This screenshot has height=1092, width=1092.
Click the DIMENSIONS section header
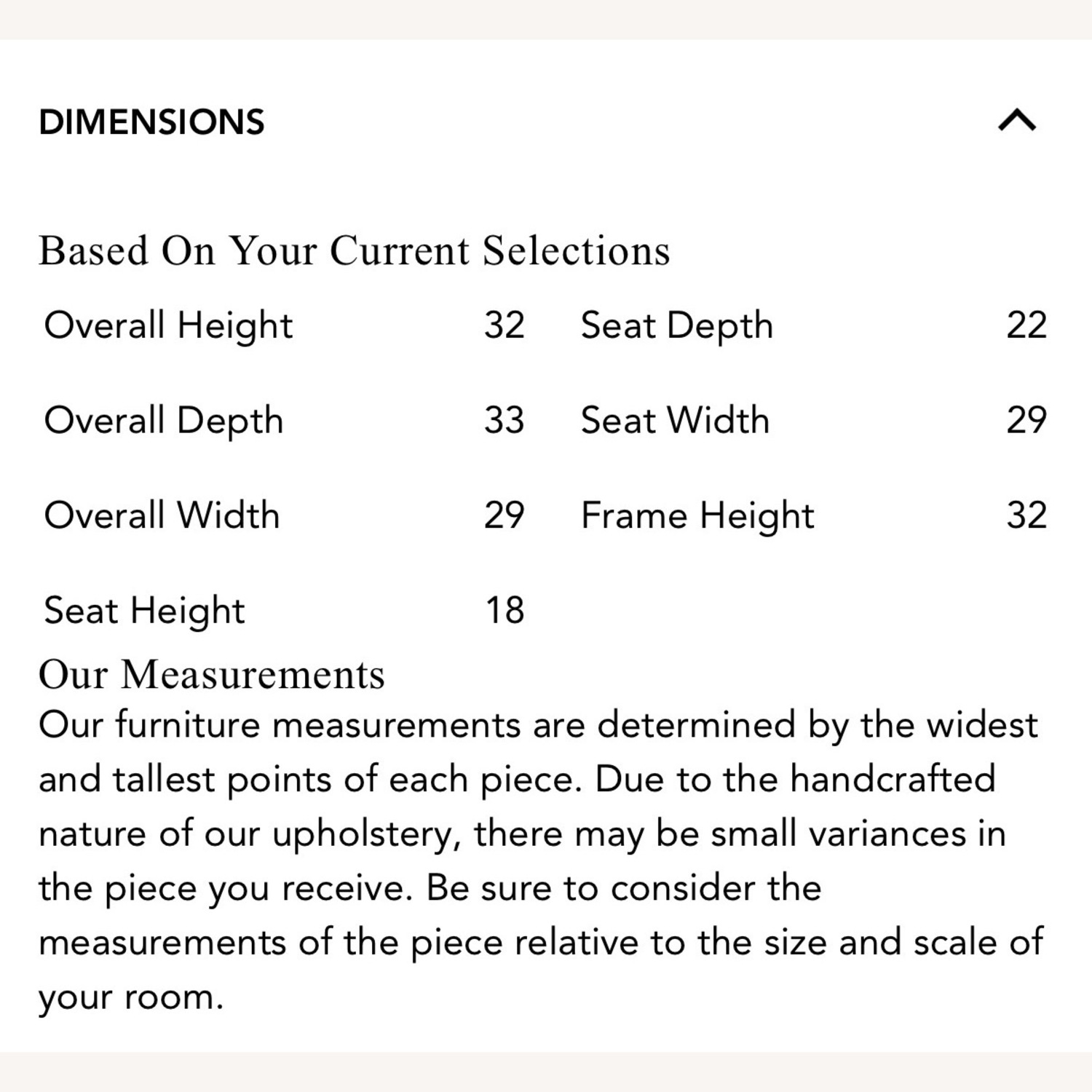[151, 122]
